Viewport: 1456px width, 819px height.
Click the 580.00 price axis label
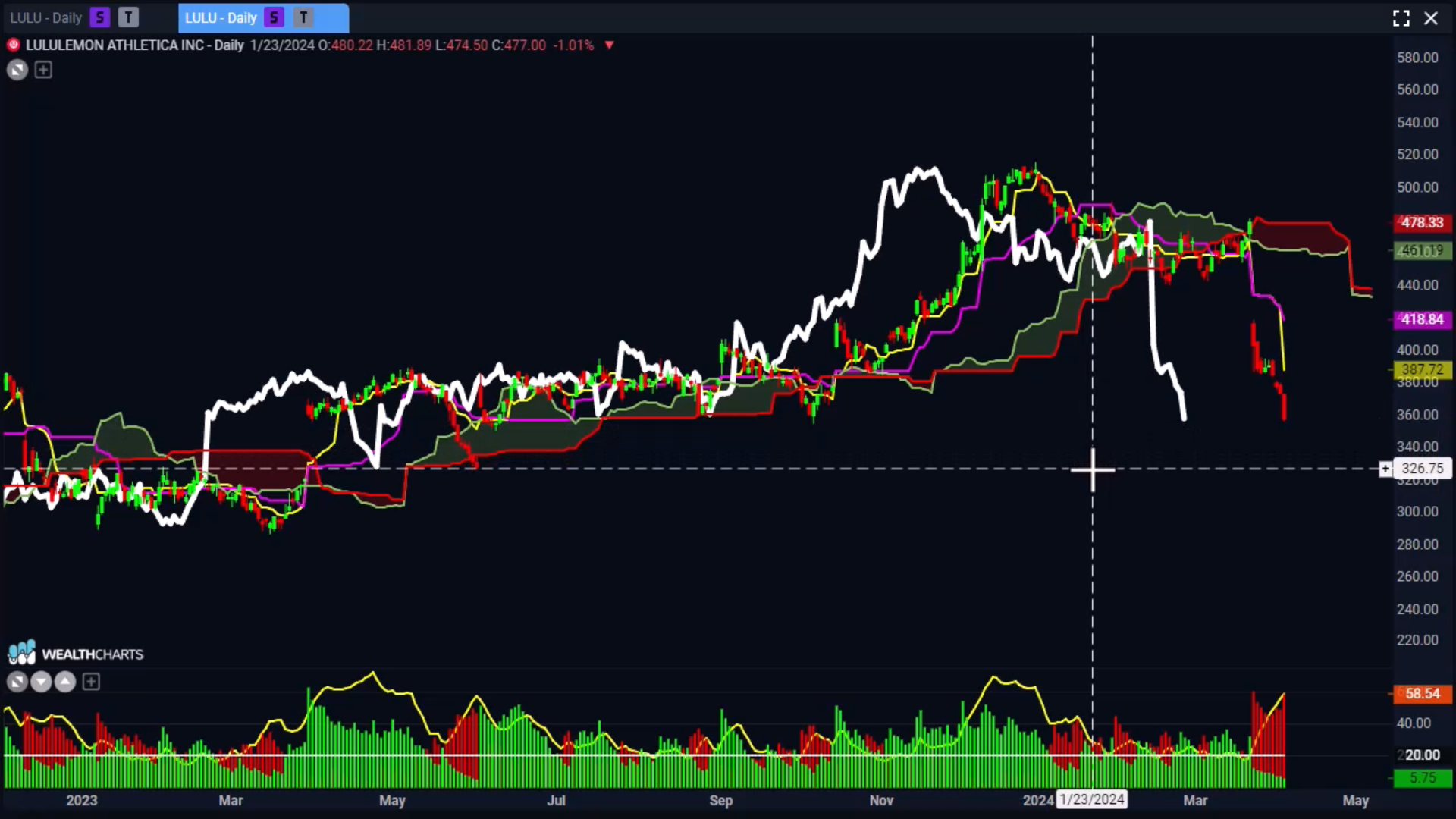point(1417,58)
